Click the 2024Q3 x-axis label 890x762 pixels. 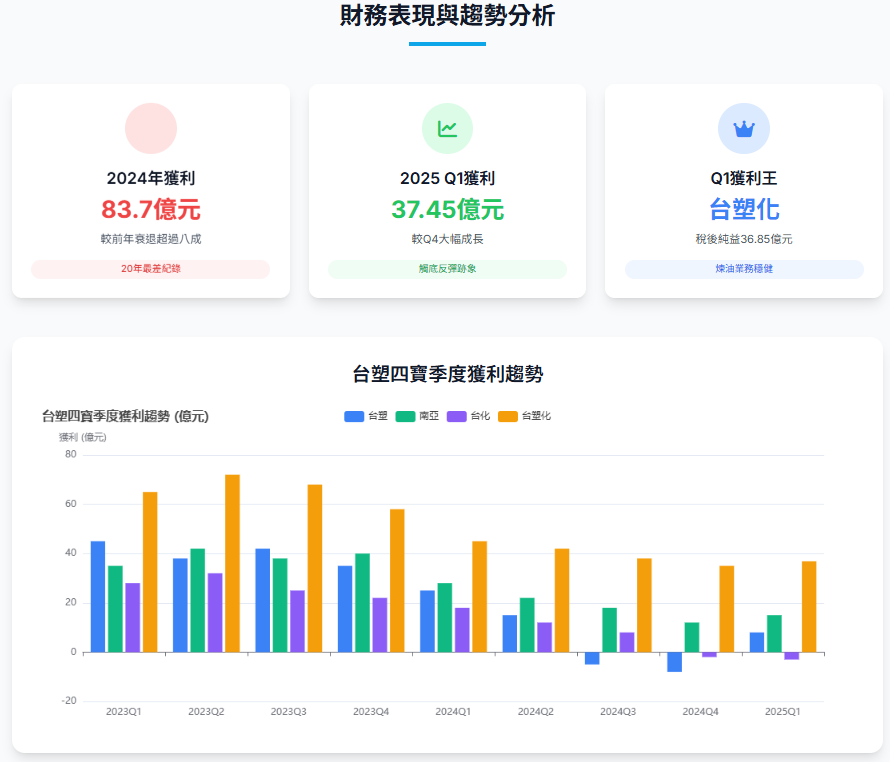click(618, 712)
